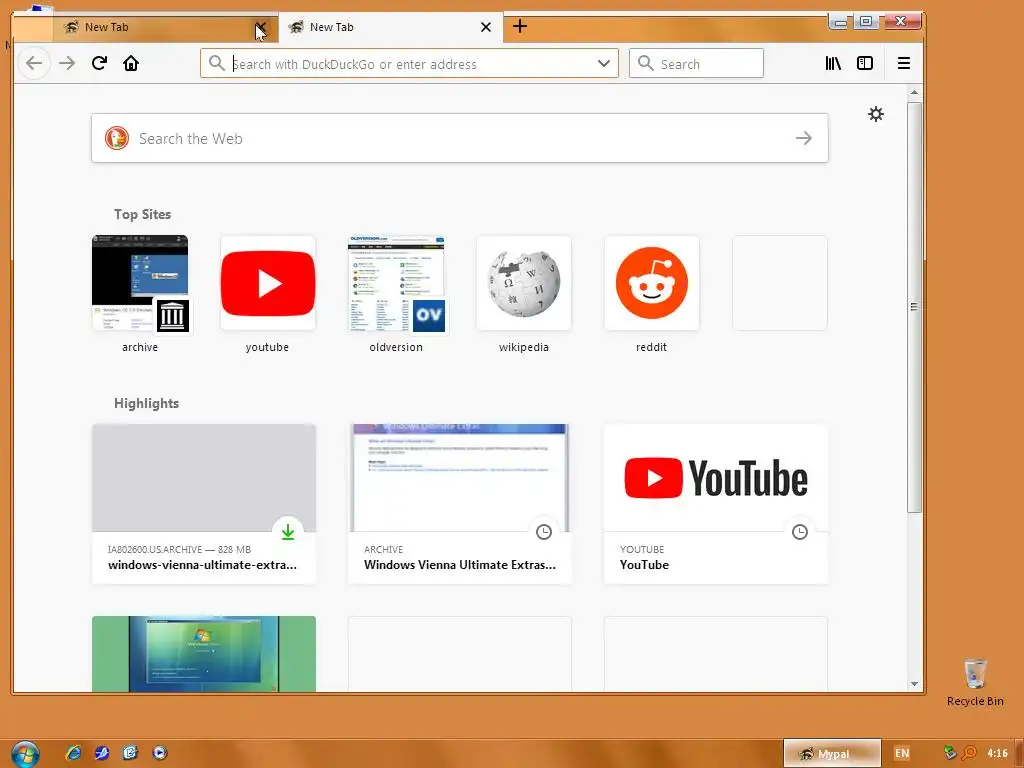Click the empty top site placeholder tile

point(780,283)
